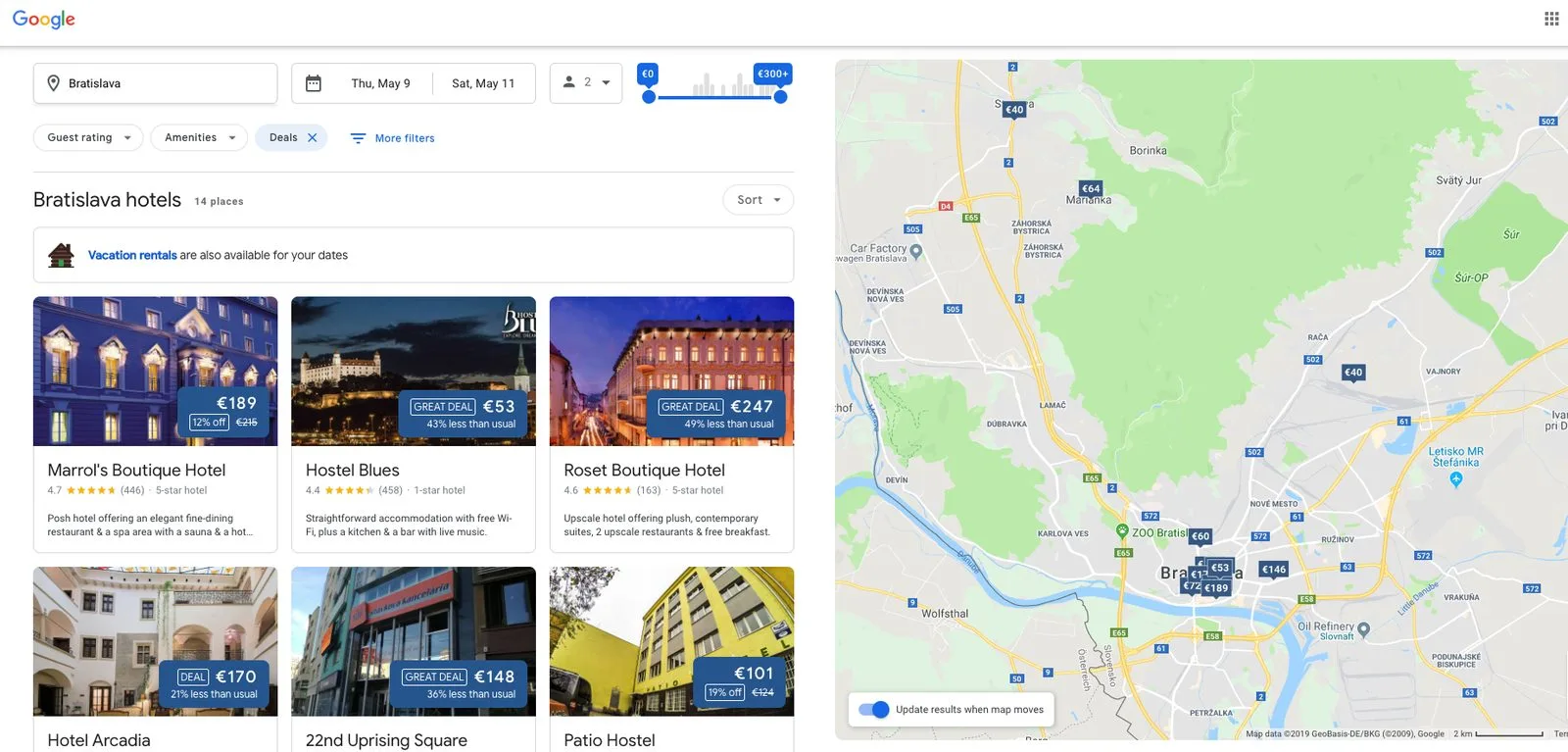The image size is (1568, 752).
Task: Click the €0 minimum price slider handle
Action: point(649,97)
